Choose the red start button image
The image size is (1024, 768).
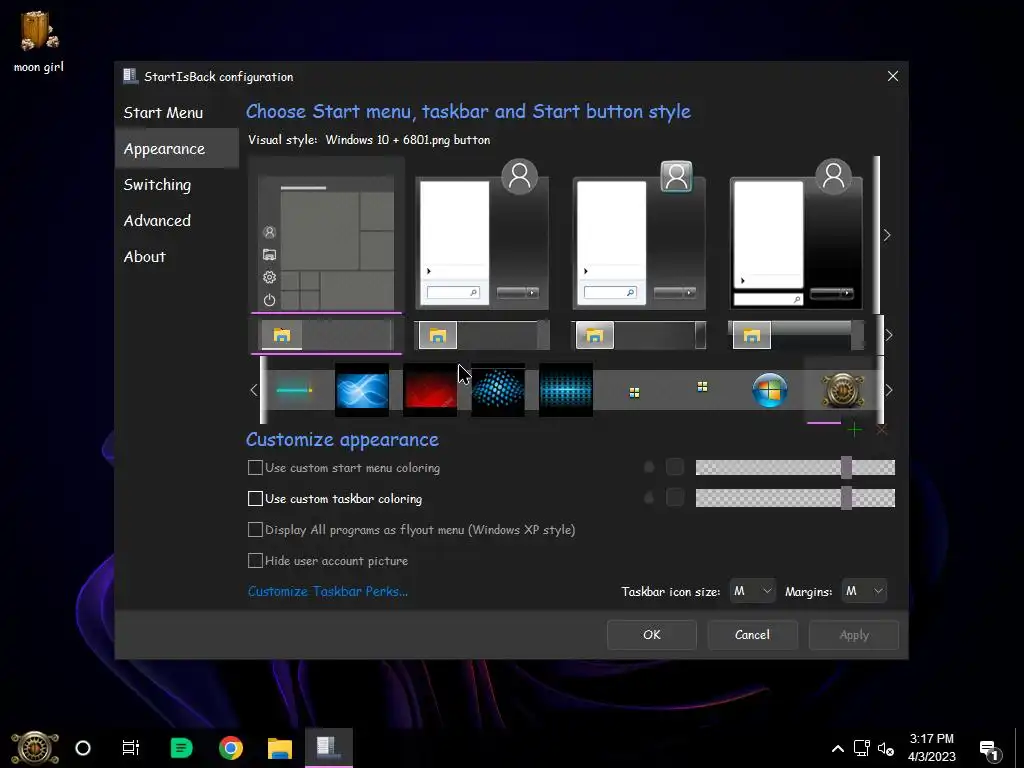click(430, 391)
